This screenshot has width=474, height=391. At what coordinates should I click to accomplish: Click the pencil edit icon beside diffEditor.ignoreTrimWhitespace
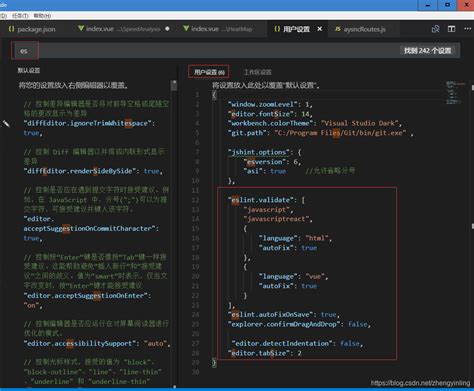[x=6, y=124]
